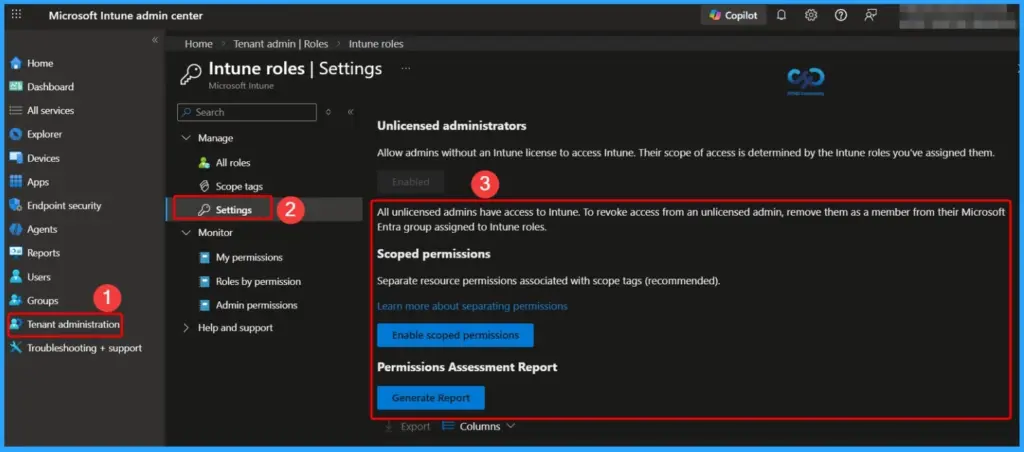Click the Microsoft Intune subtitle text
Image resolution: width=1024 pixels, height=452 pixels.
pos(241,86)
